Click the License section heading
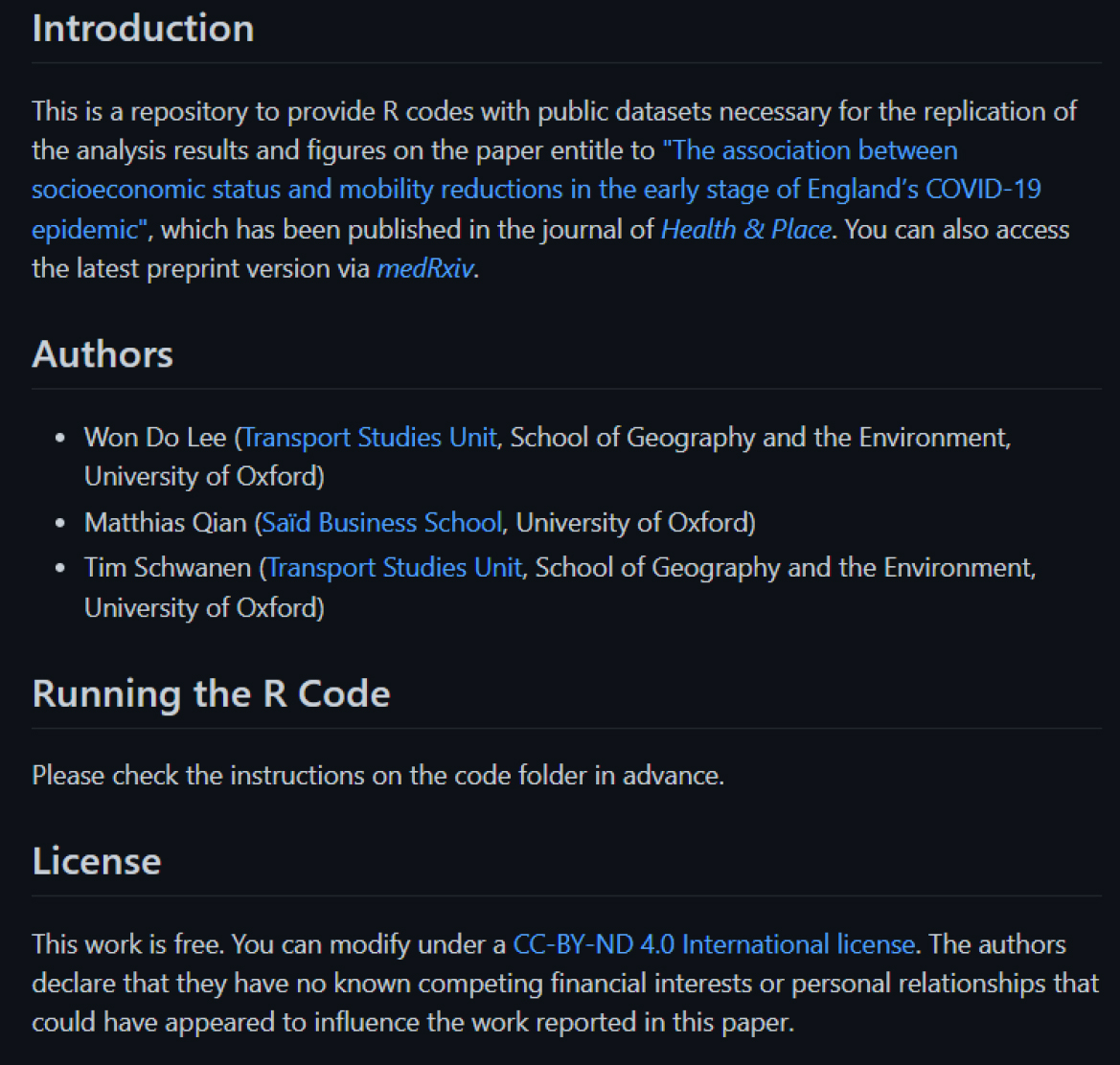This screenshot has height=1065, width=1120. (x=96, y=861)
